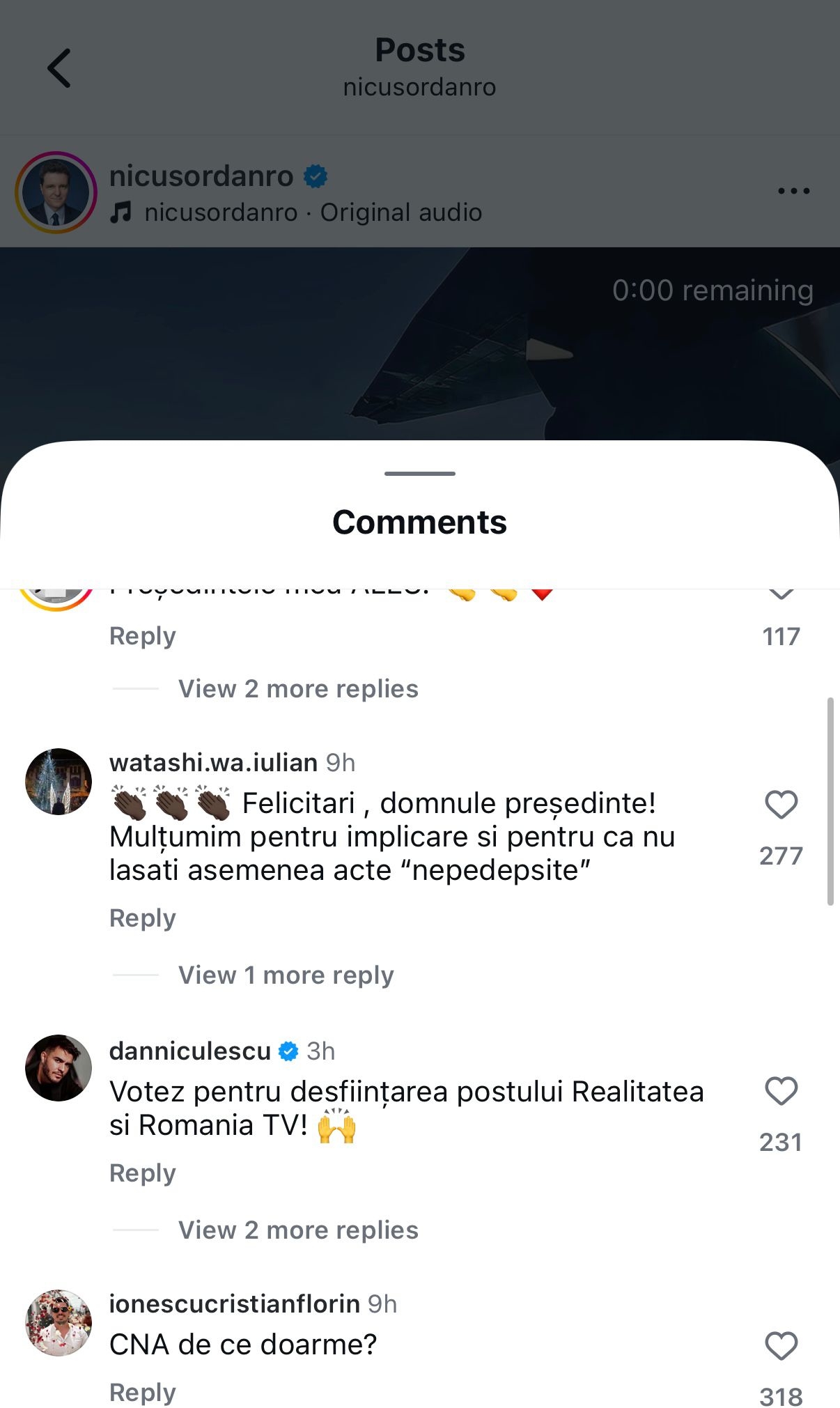Like ionescucristianflorin's comment
The image size is (840, 1408).
(781, 1346)
